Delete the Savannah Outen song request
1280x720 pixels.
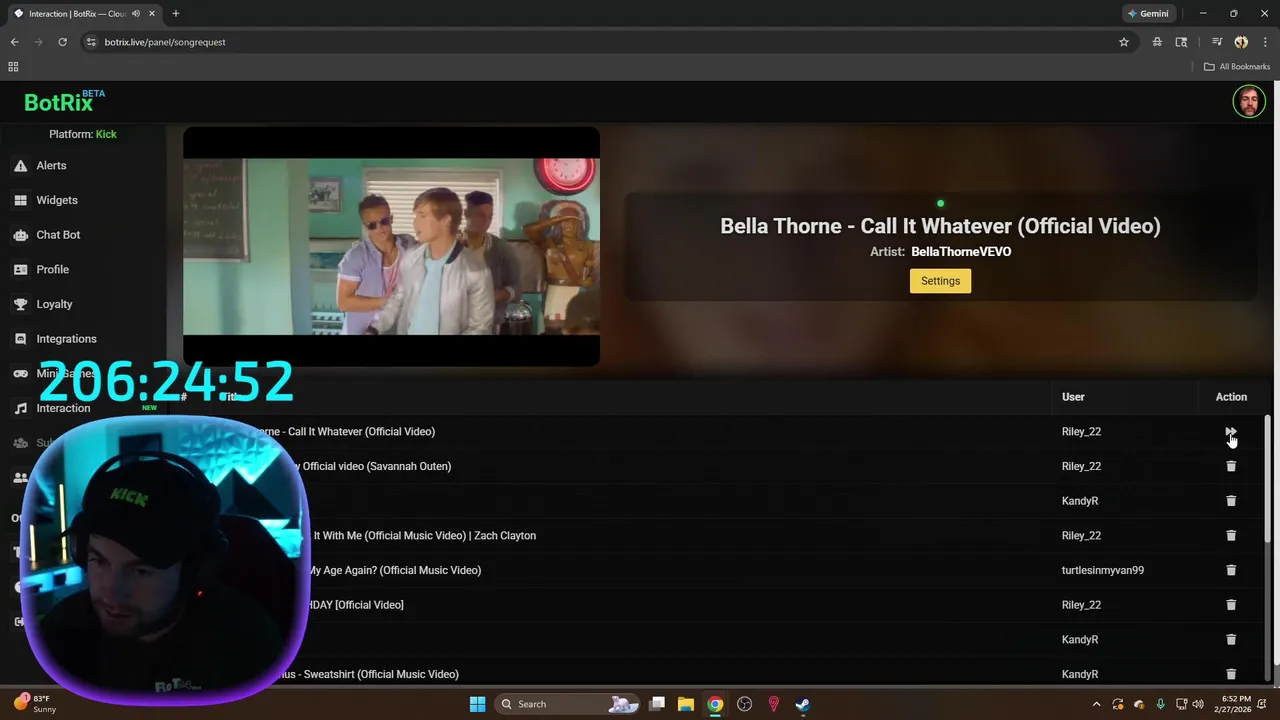tap(1231, 466)
